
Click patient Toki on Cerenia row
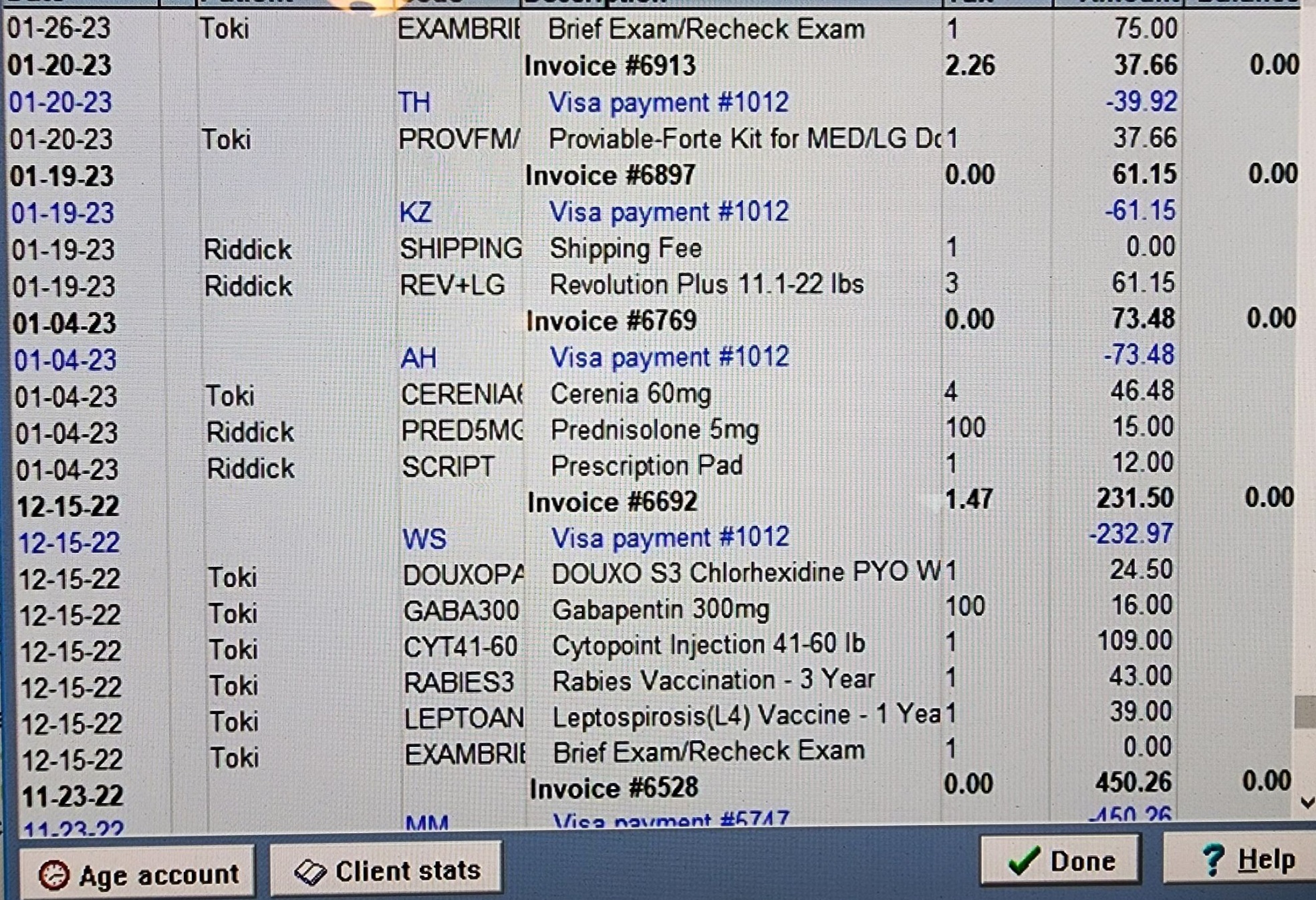point(229,397)
